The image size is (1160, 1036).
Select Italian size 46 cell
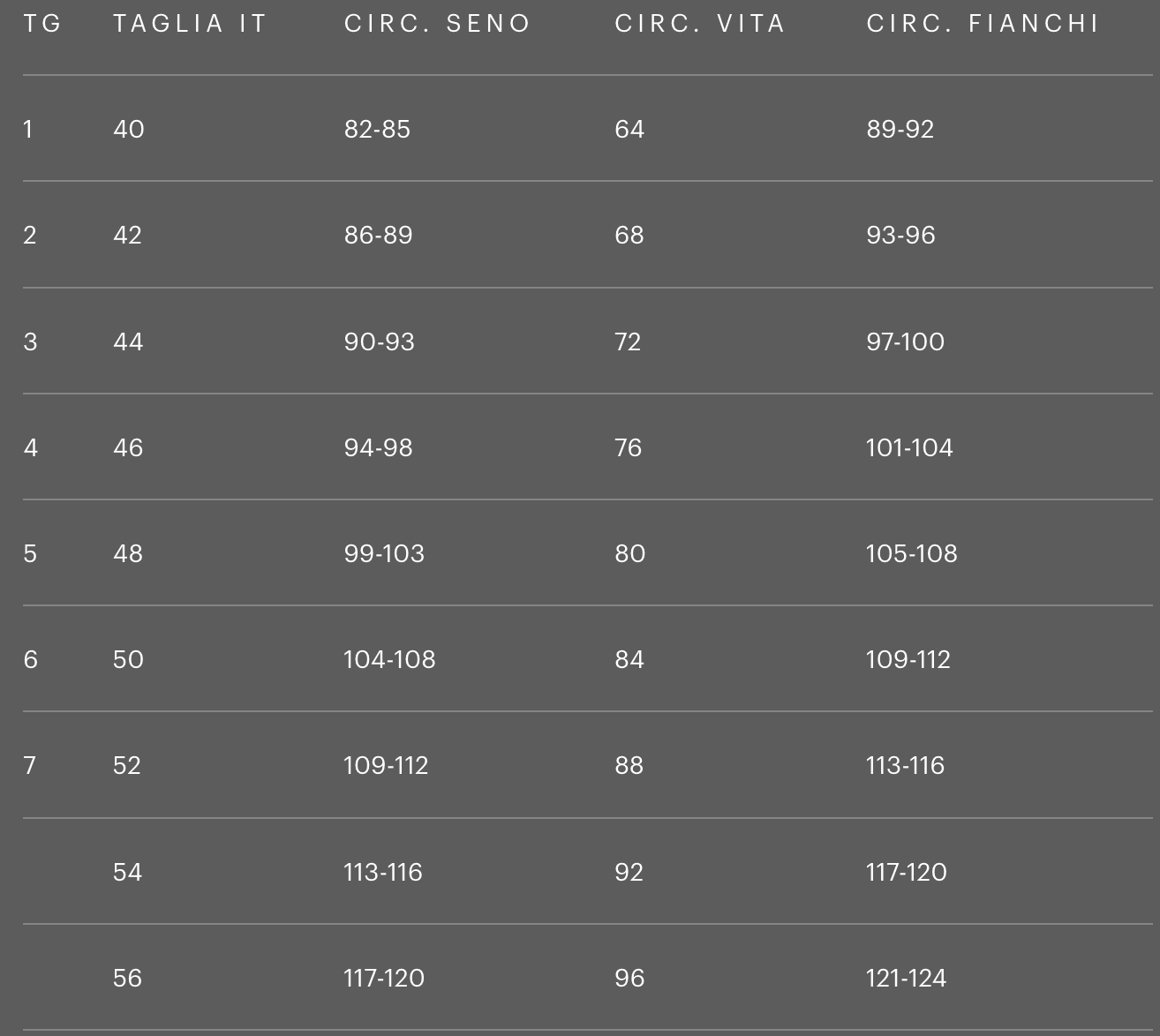pos(128,448)
